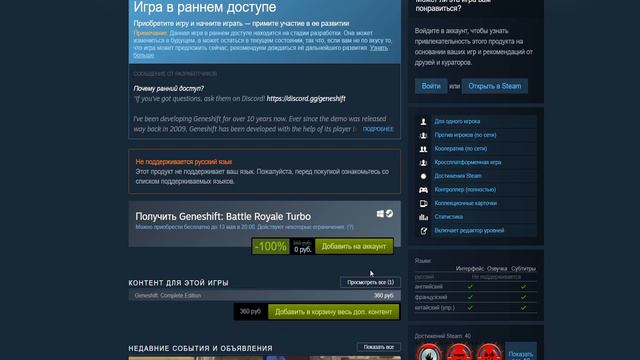This screenshot has width=640, height=360.
Task: Click the 'Почему ранний доступ?' question heading
Action: tap(169, 88)
